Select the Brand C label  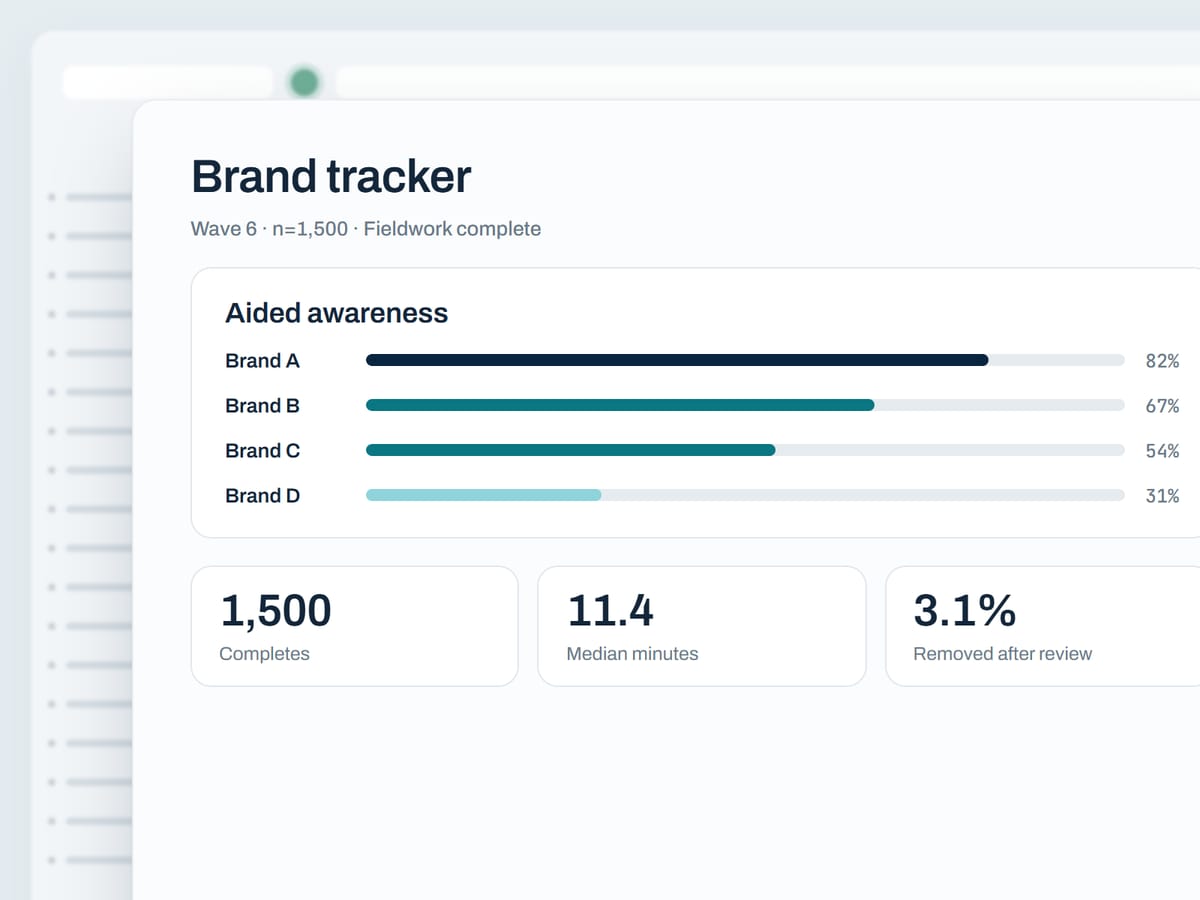click(x=262, y=451)
